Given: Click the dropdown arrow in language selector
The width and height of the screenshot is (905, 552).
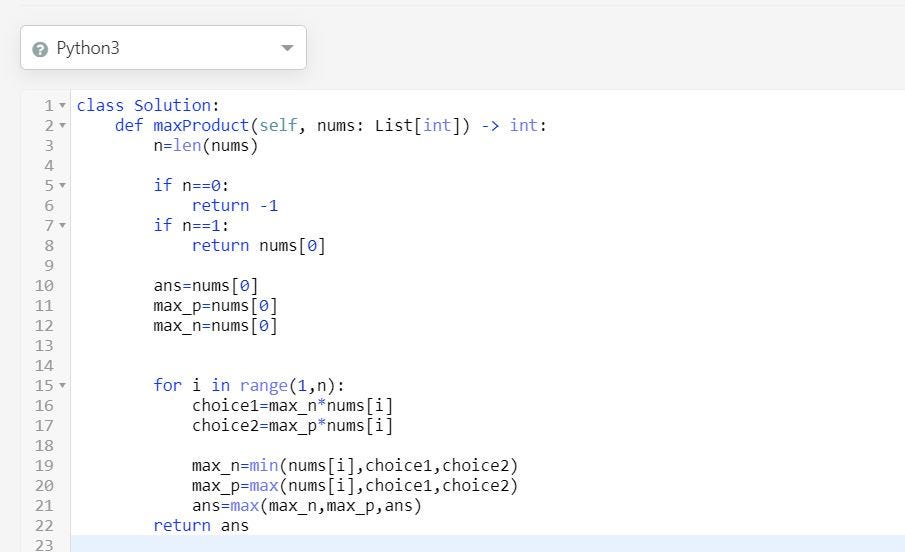Looking at the screenshot, I should pyautogui.click(x=287, y=48).
